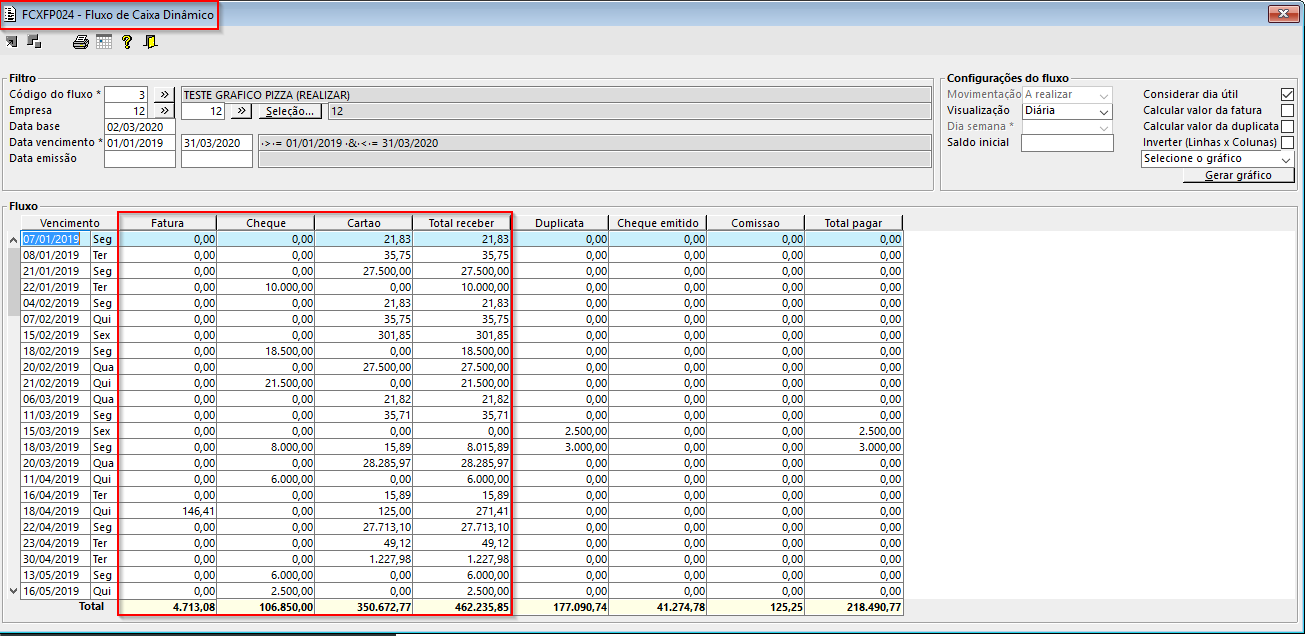
Task: Click the Data base field 02/03/2020
Action: pyautogui.click(x=140, y=126)
